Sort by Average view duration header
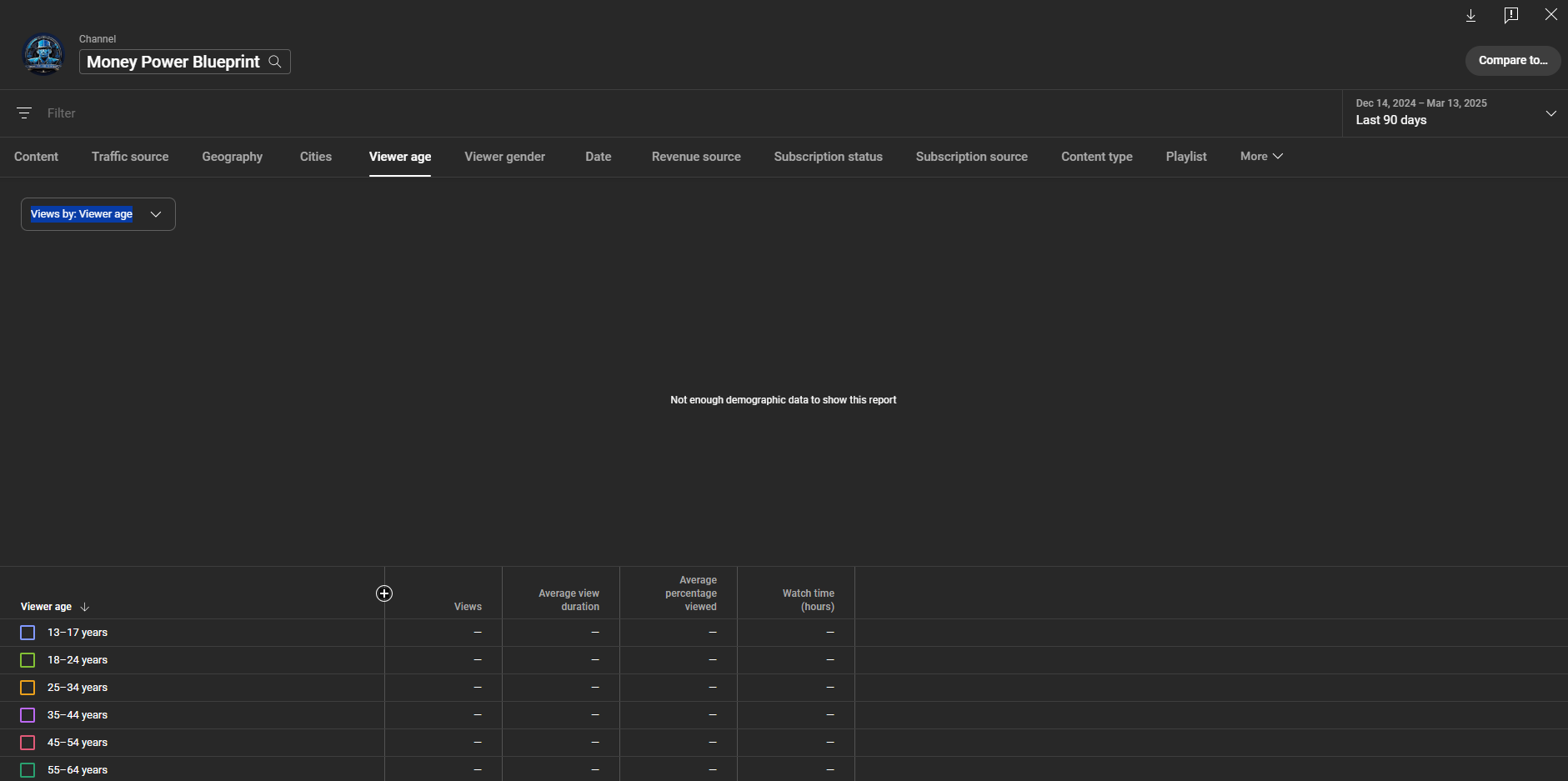This screenshot has height=781, width=1568. [x=569, y=600]
